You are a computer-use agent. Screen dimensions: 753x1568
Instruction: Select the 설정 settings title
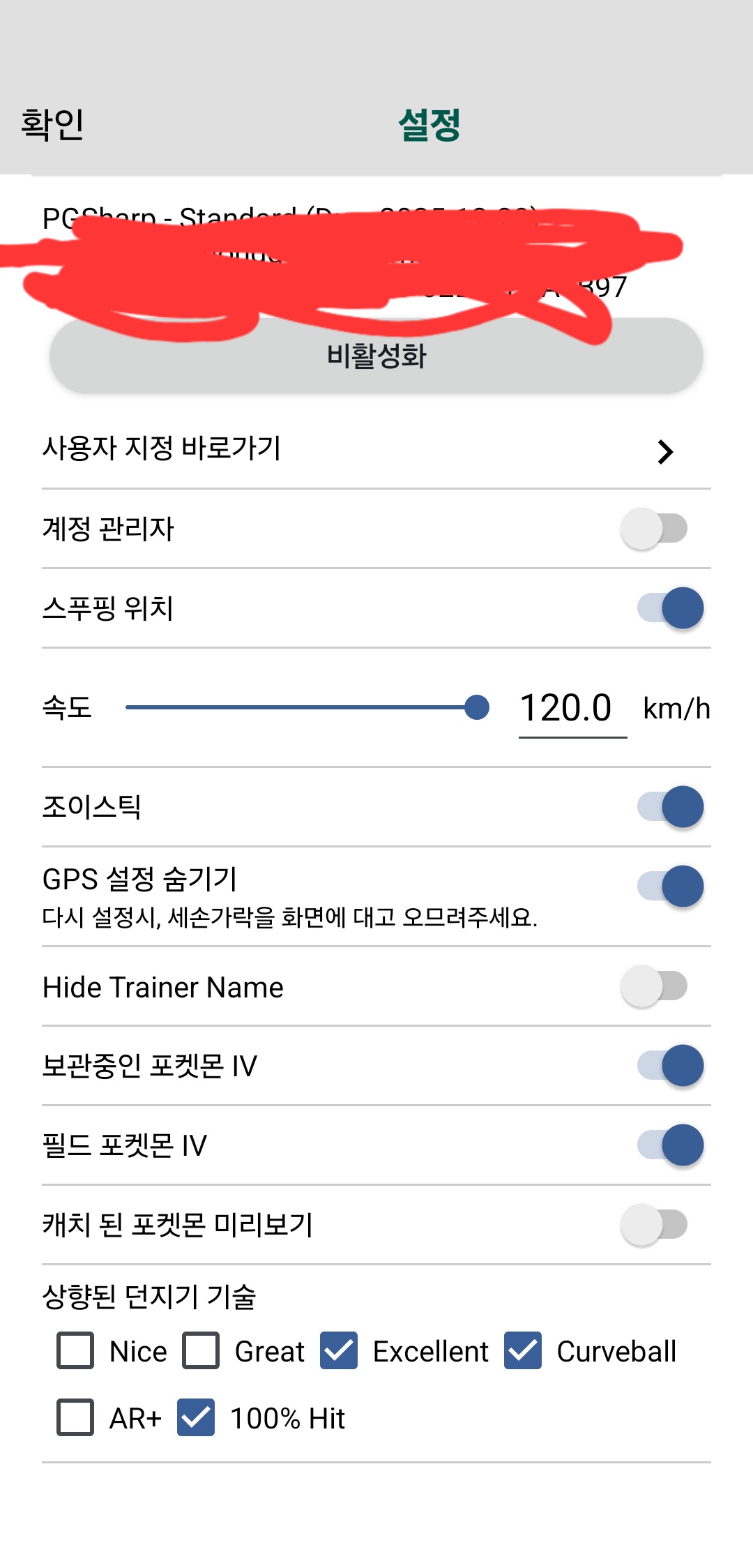point(429,126)
